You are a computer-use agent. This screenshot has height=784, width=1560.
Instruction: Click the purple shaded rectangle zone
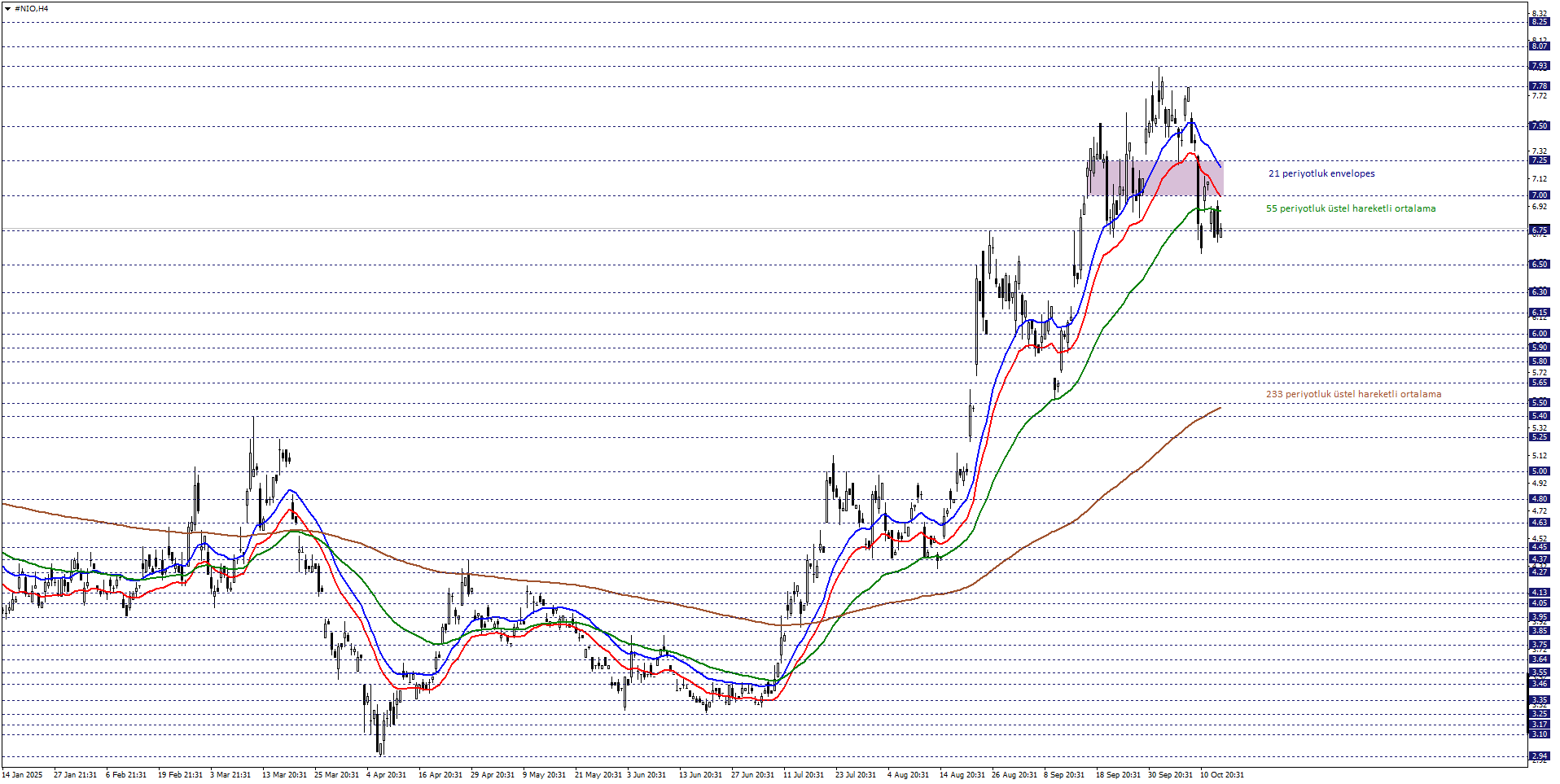pyautogui.click(x=1155, y=178)
